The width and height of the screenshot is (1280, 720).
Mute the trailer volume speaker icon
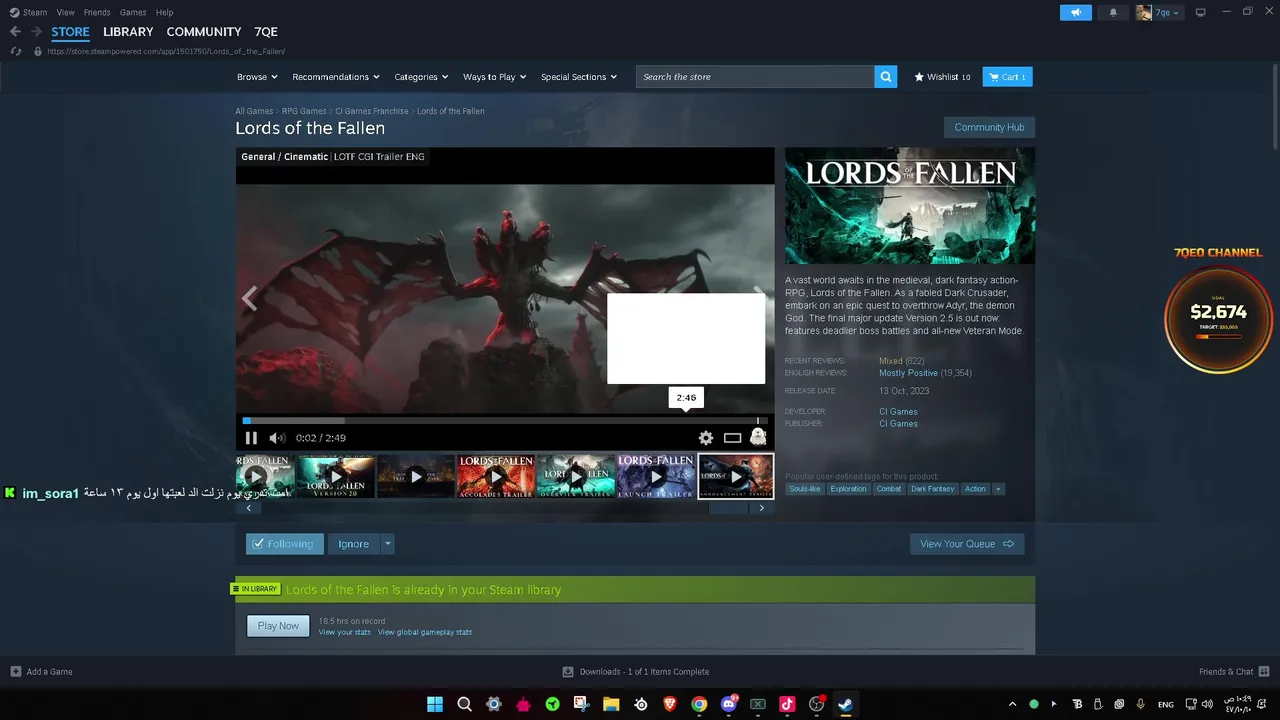coord(277,438)
